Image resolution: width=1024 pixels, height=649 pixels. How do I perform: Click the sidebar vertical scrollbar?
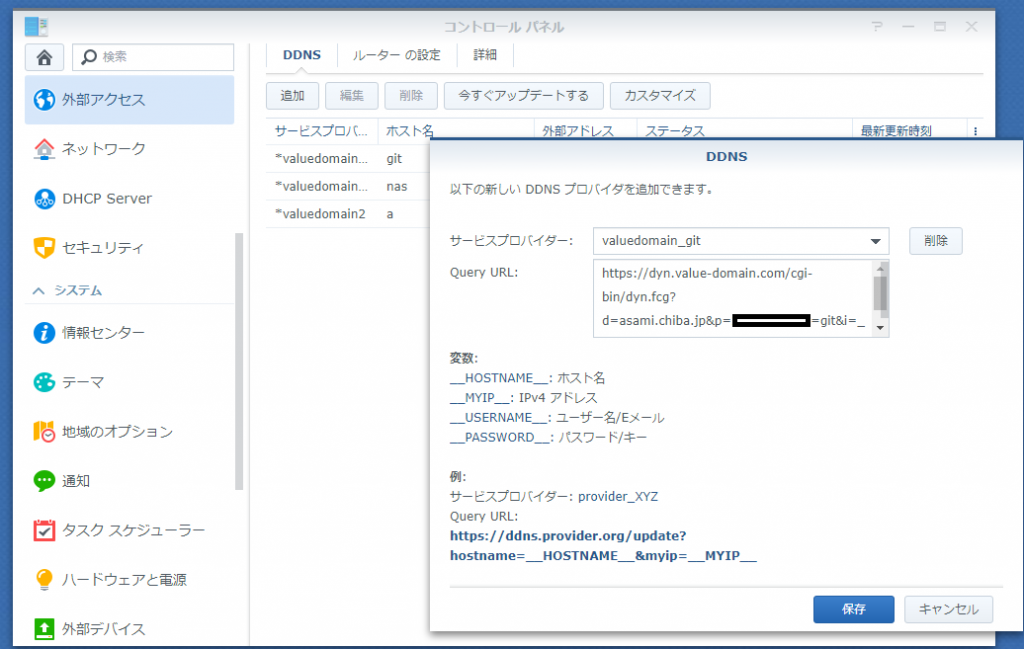[x=239, y=361]
